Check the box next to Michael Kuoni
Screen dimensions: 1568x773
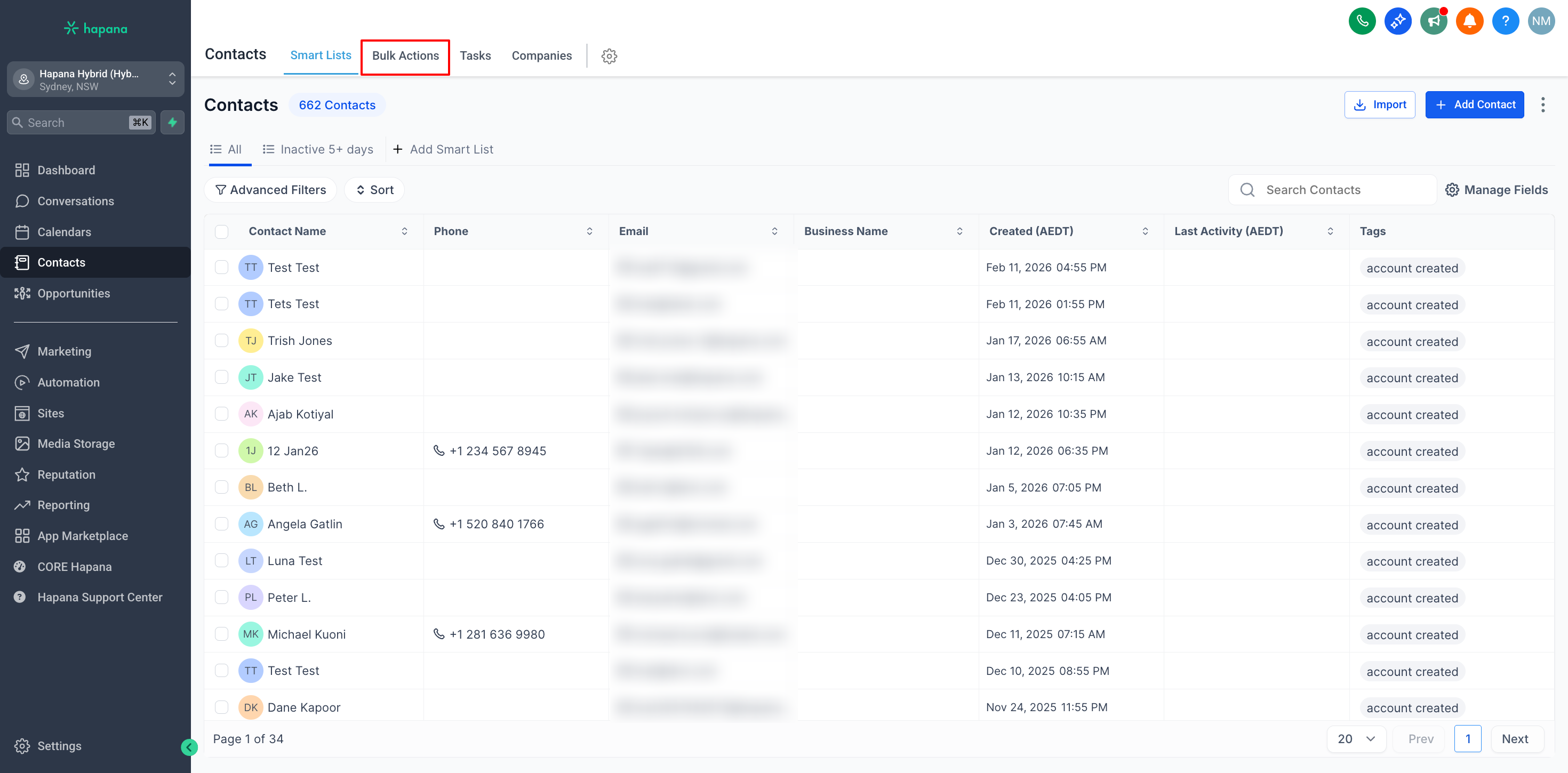point(221,634)
